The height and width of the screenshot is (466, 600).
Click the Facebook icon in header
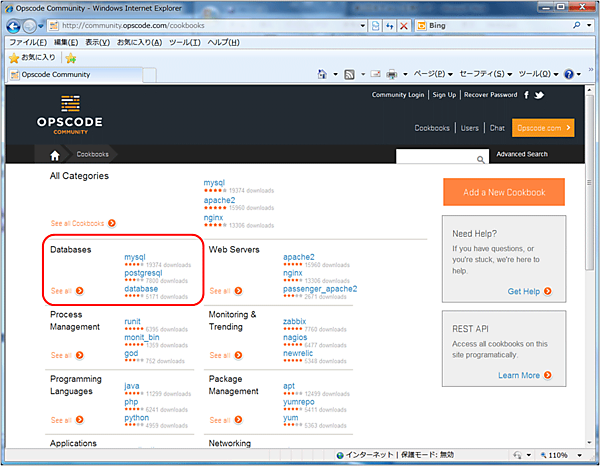click(x=527, y=95)
